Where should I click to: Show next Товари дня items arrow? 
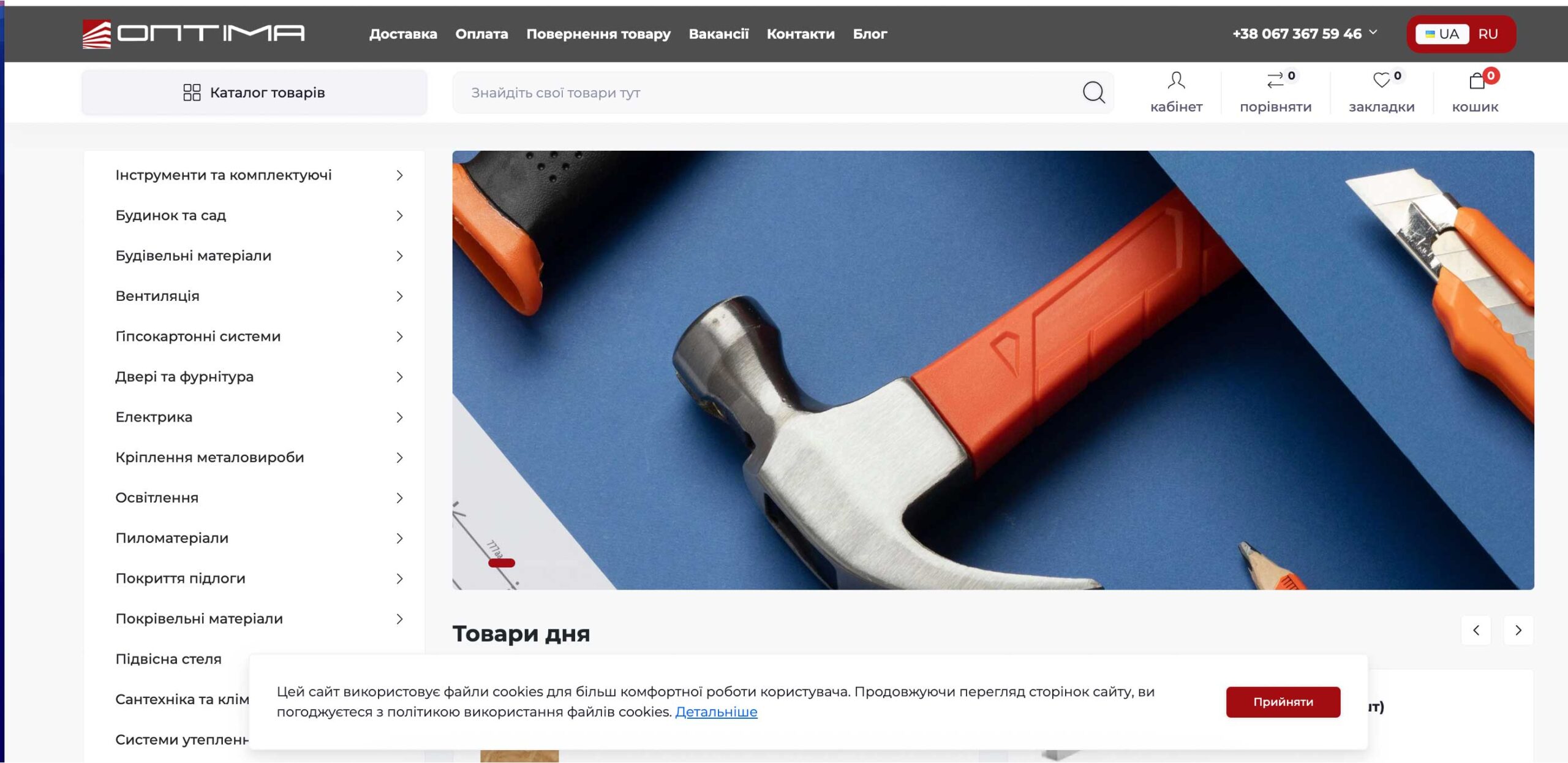pos(1518,630)
